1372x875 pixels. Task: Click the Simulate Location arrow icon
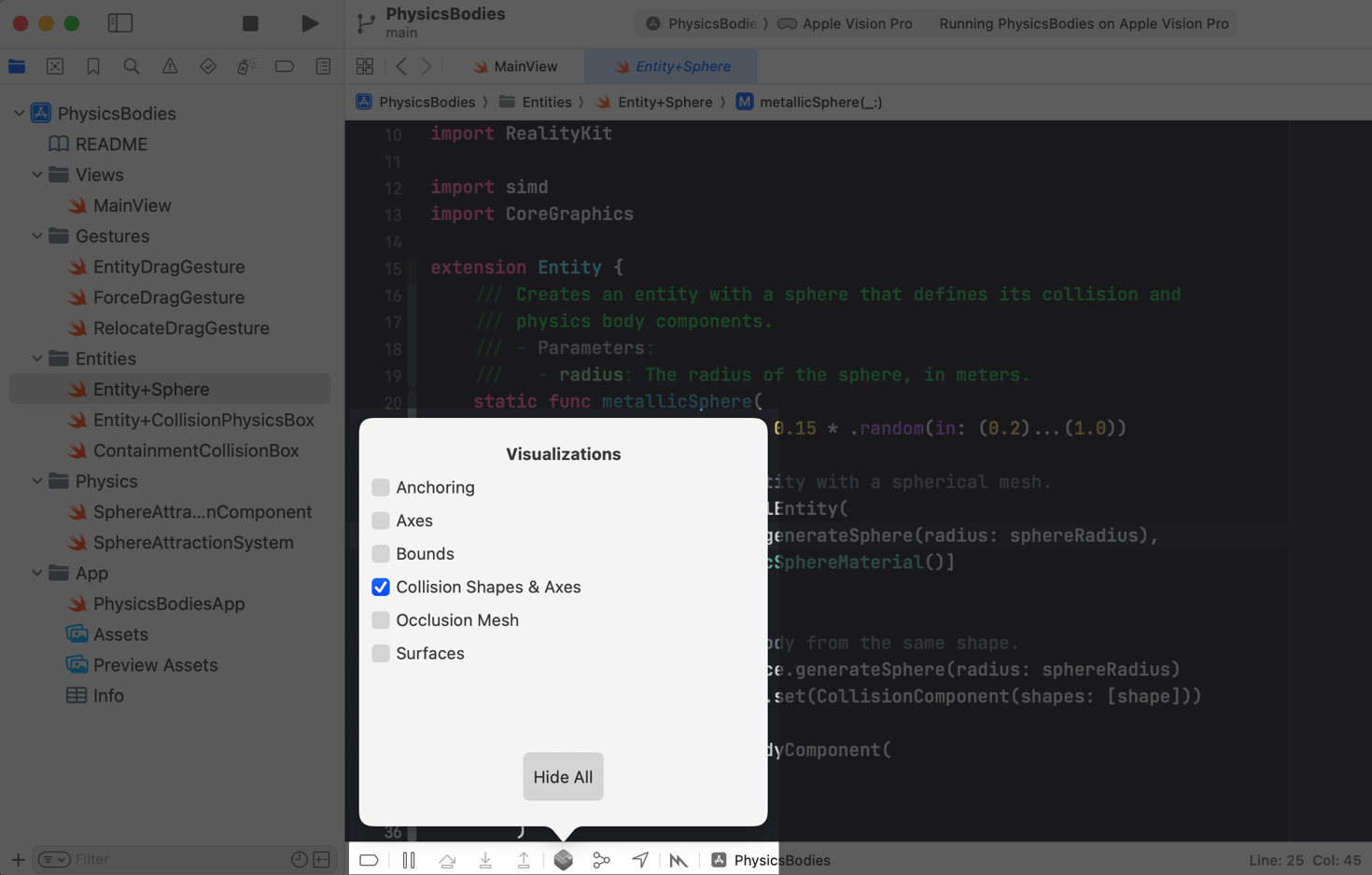click(640, 860)
